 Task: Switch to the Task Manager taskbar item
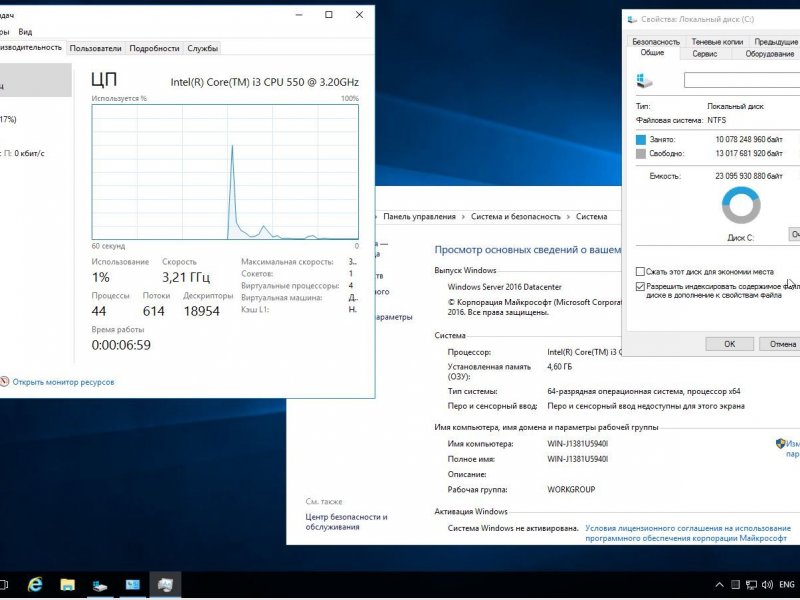165,585
